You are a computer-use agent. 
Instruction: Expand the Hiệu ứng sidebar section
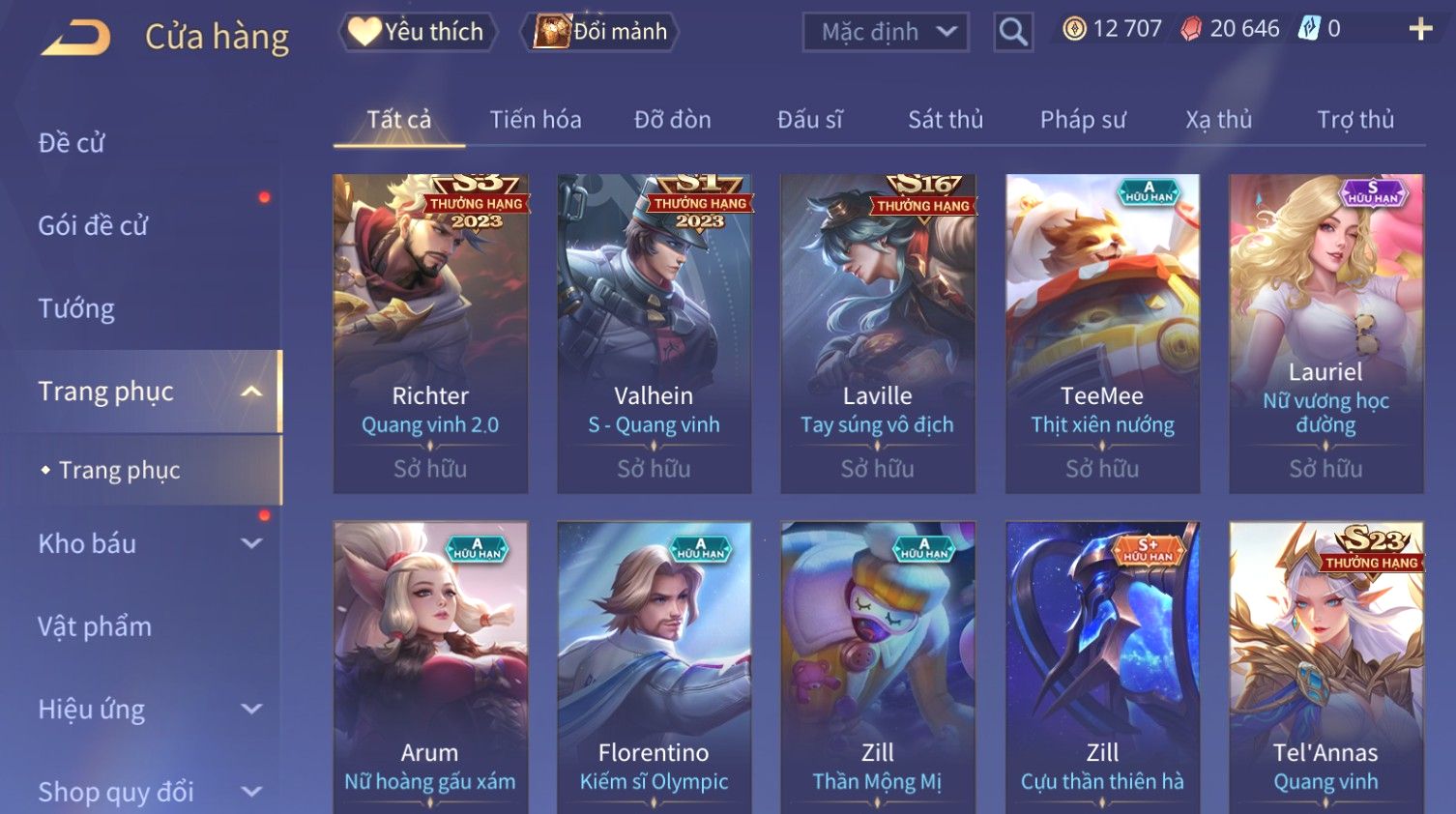point(251,709)
